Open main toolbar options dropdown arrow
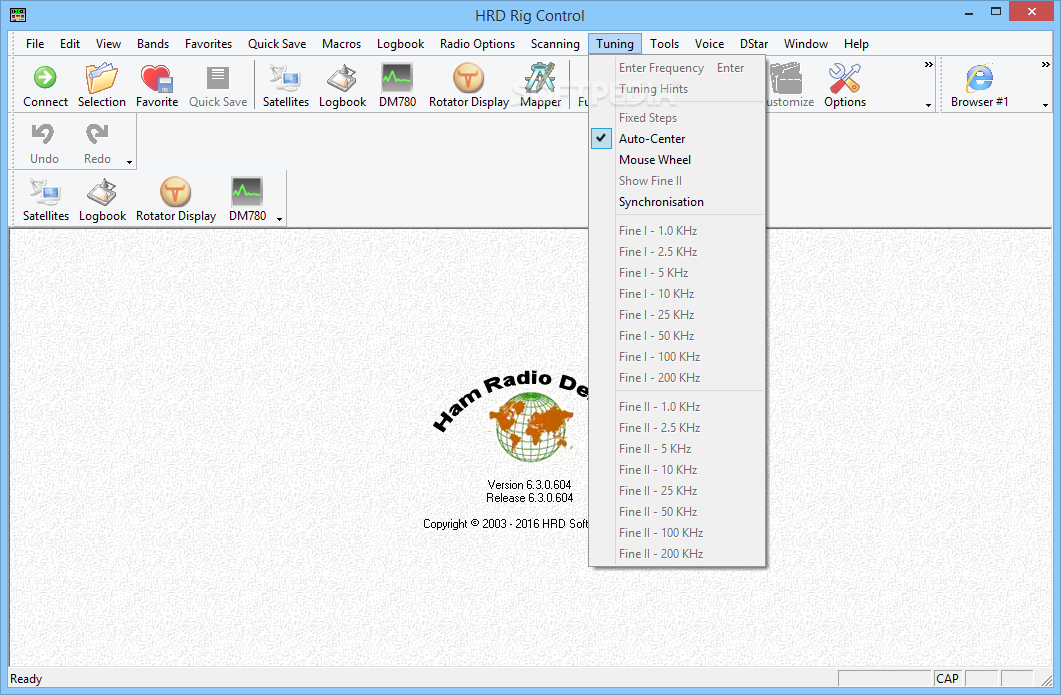1061x695 pixels. 928,106
